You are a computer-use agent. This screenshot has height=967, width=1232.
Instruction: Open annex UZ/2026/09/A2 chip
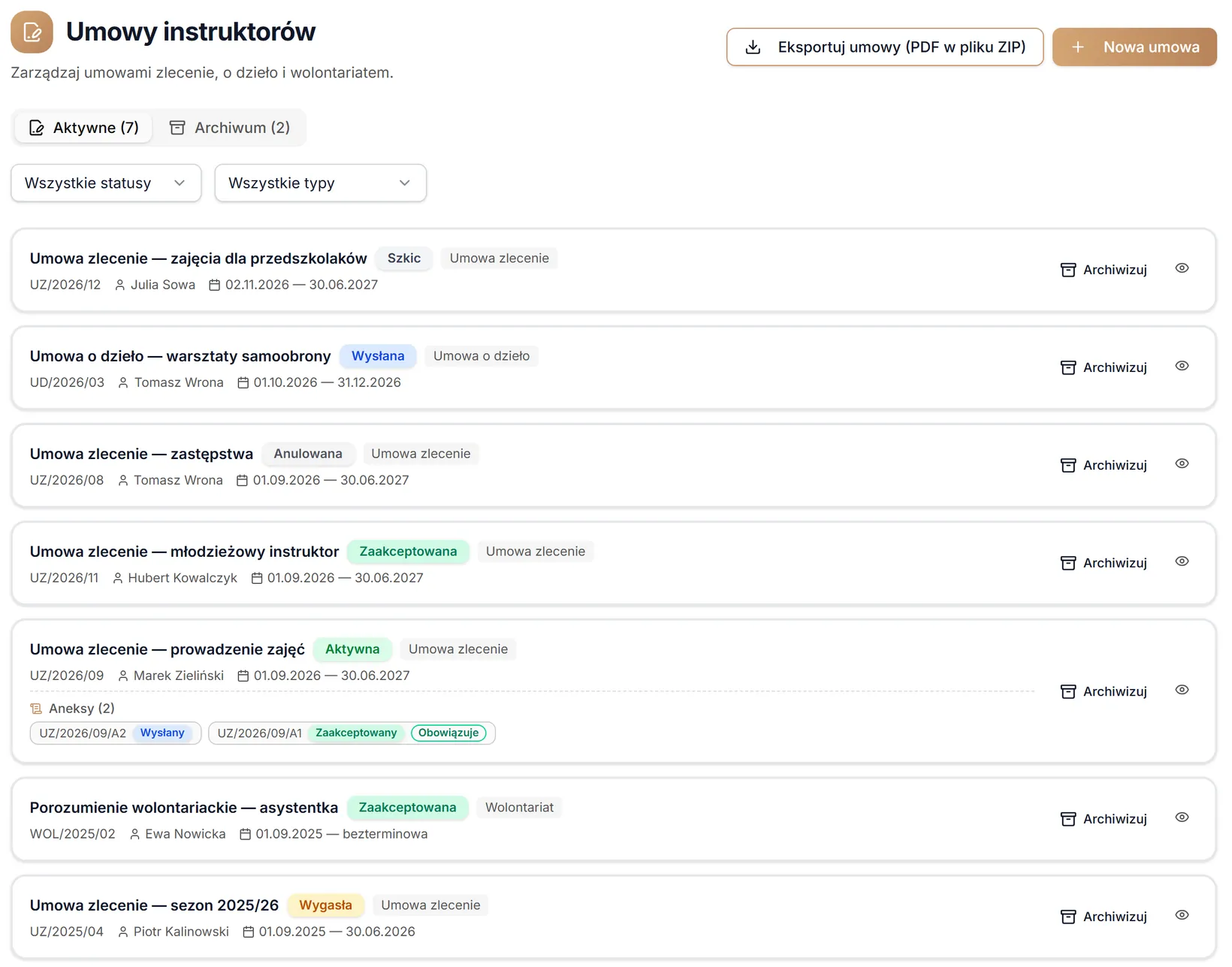coord(116,733)
